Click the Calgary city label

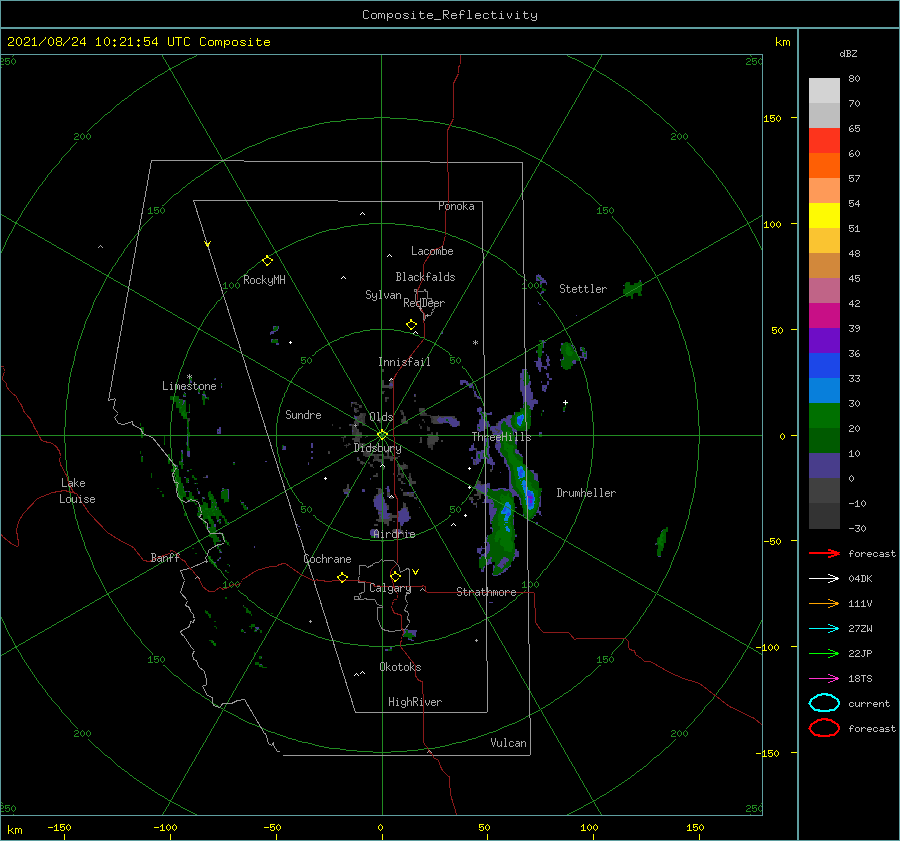pos(390,588)
